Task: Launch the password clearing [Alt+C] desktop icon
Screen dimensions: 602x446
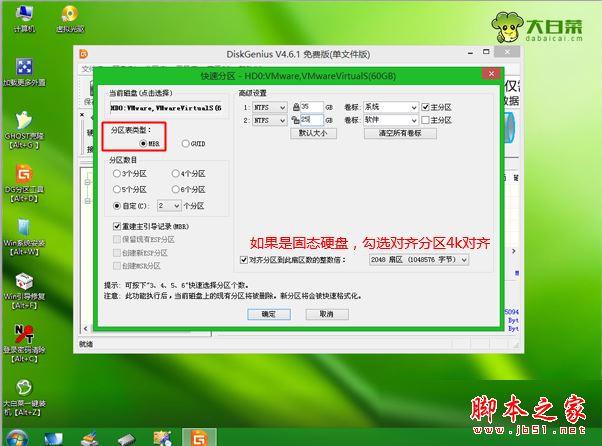Action: coord(24,344)
